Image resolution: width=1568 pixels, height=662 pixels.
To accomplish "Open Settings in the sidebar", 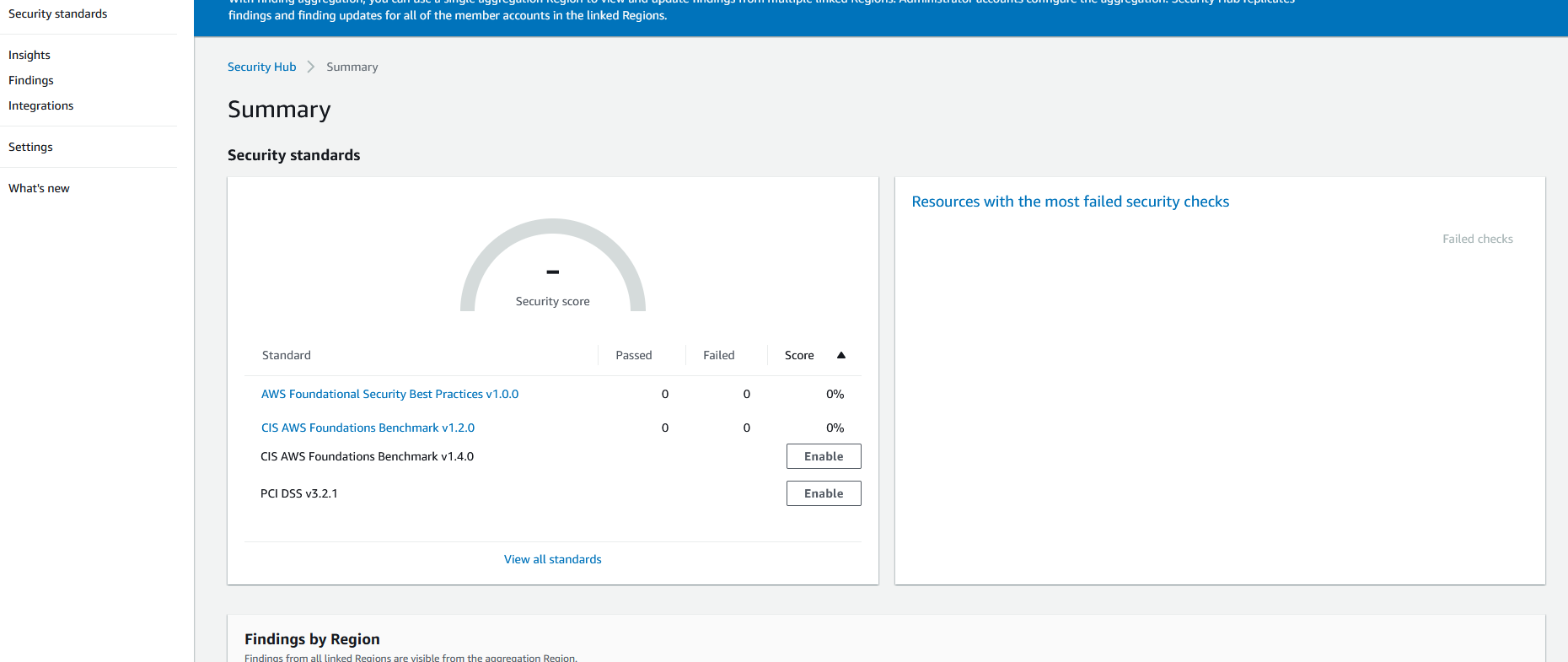I will (x=30, y=147).
